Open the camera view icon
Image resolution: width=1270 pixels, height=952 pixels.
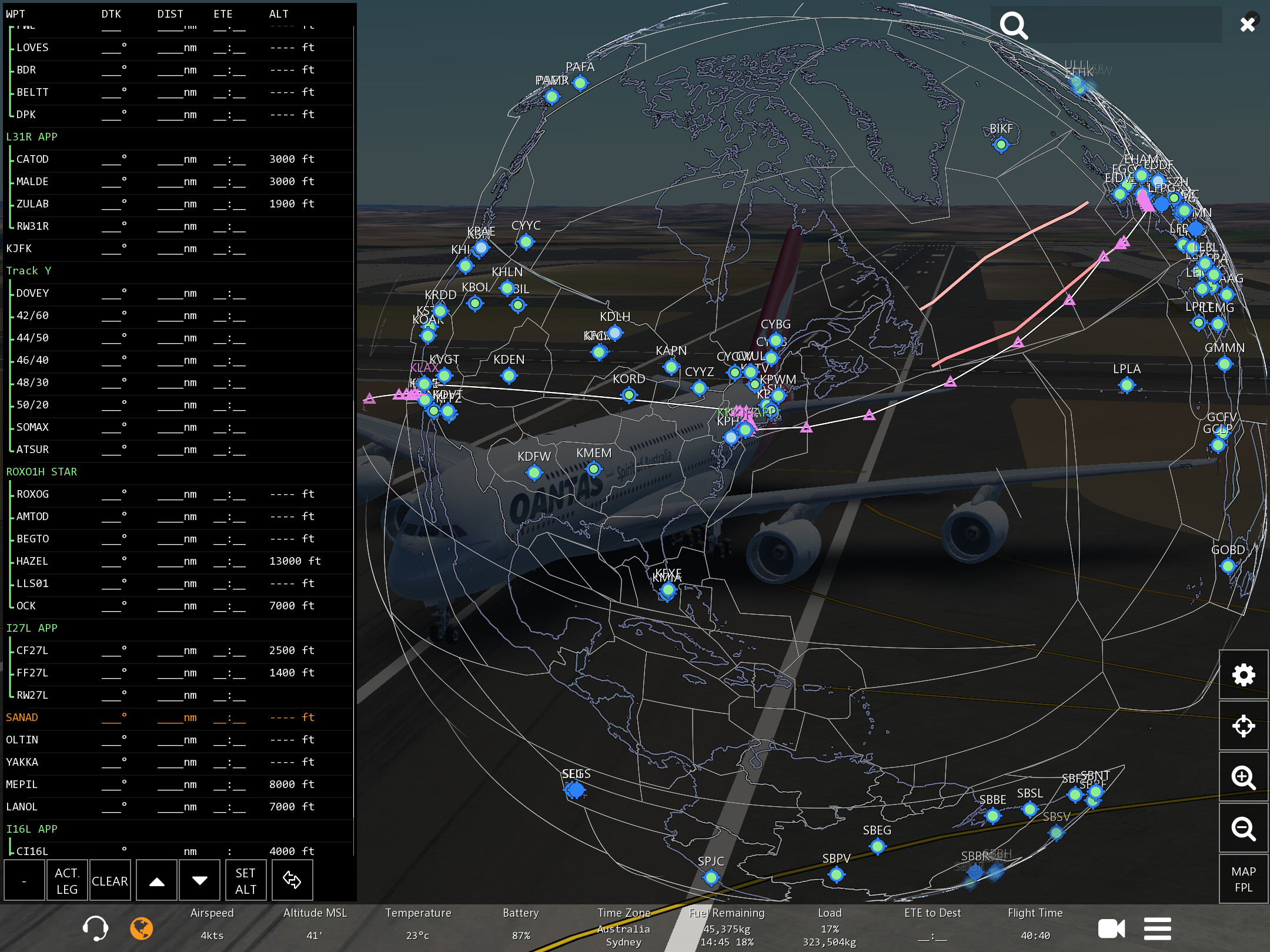click(1111, 928)
